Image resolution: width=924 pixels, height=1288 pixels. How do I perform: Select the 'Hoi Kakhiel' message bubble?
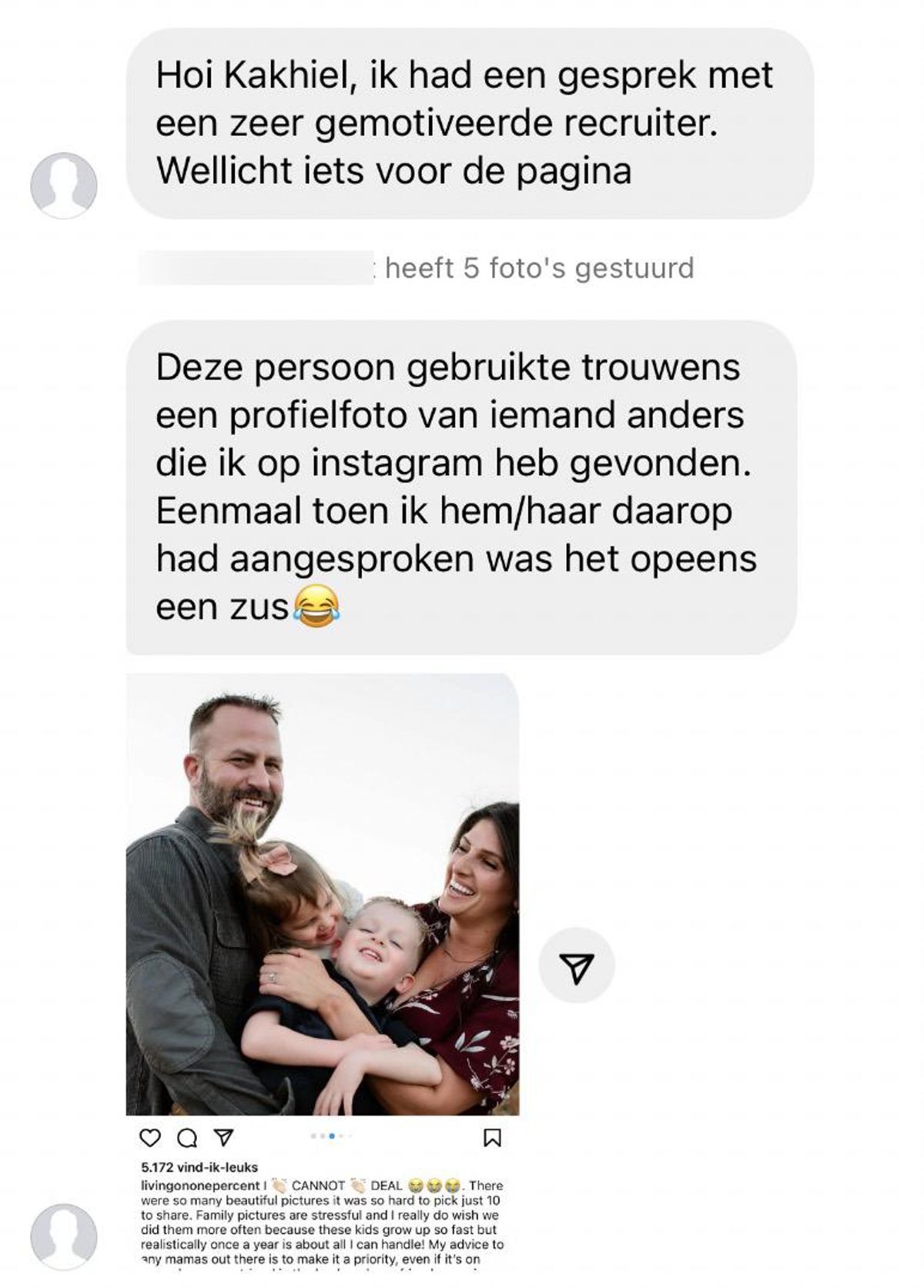[470, 123]
